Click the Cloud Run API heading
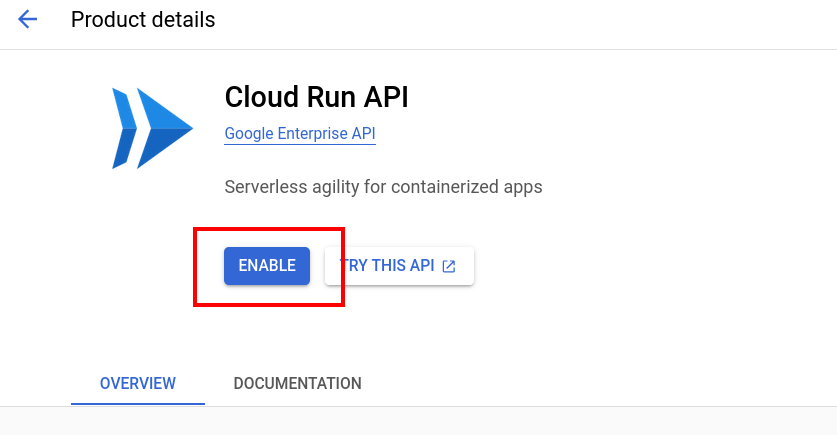 [317, 97]
